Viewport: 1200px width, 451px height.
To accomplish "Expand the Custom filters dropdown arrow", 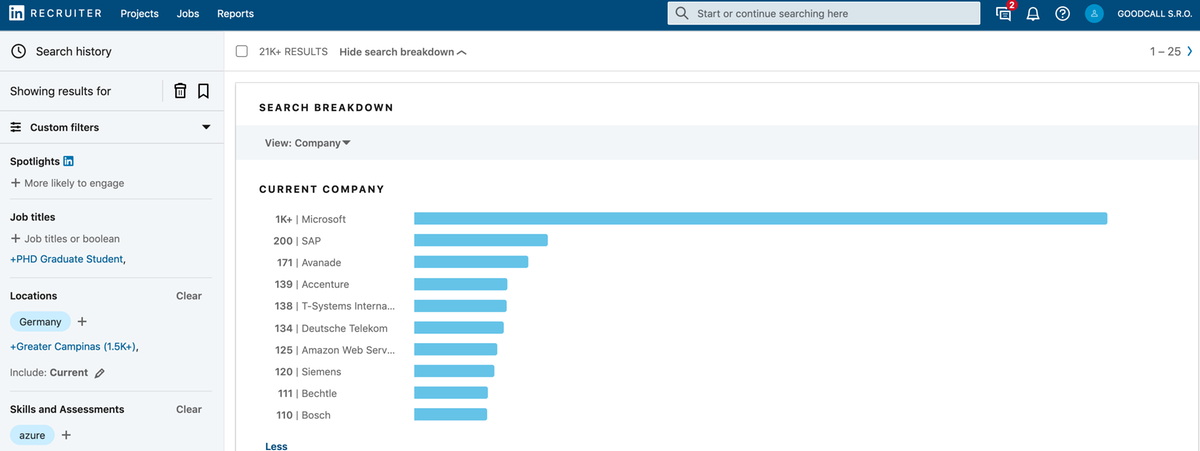I will [x=206, y=127].
